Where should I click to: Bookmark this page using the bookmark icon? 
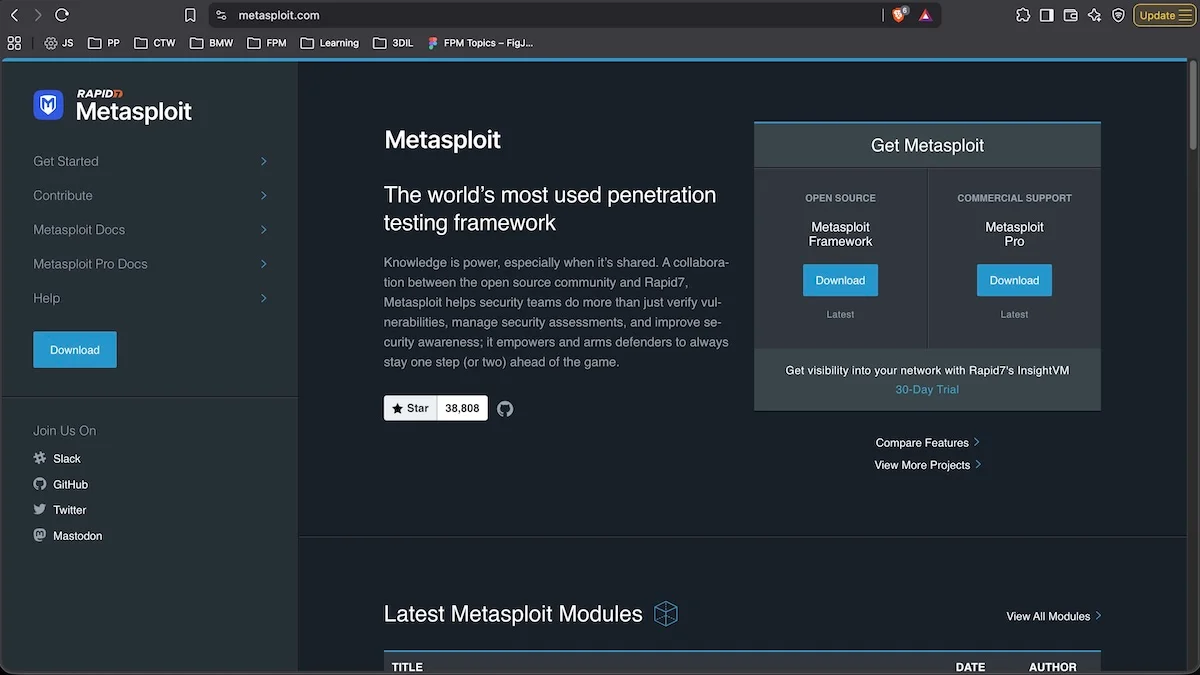190,15
